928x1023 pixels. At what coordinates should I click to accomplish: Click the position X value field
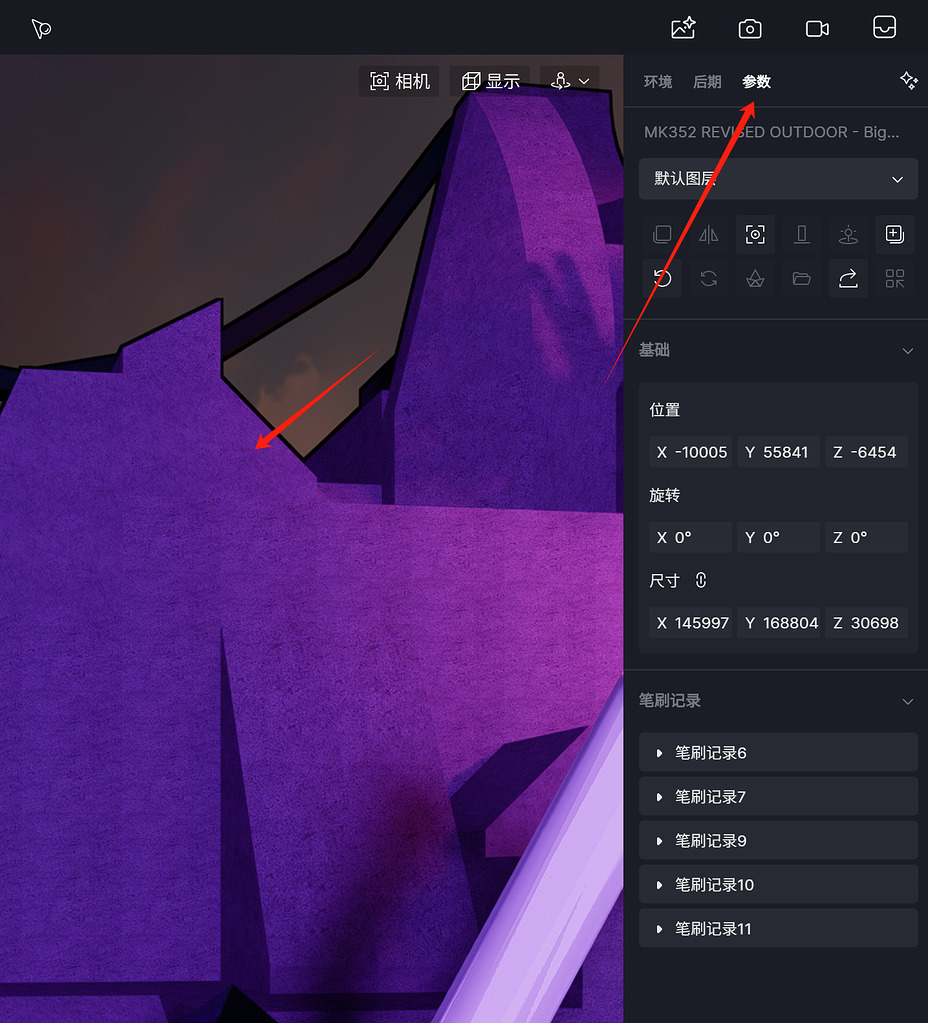(690, 452)
